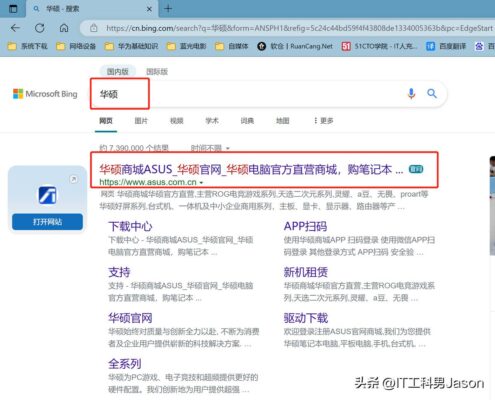Viewport: 495px width, 400px height.
Task: Open the 全系列 sublink
Action: click(x=125, y=364)
